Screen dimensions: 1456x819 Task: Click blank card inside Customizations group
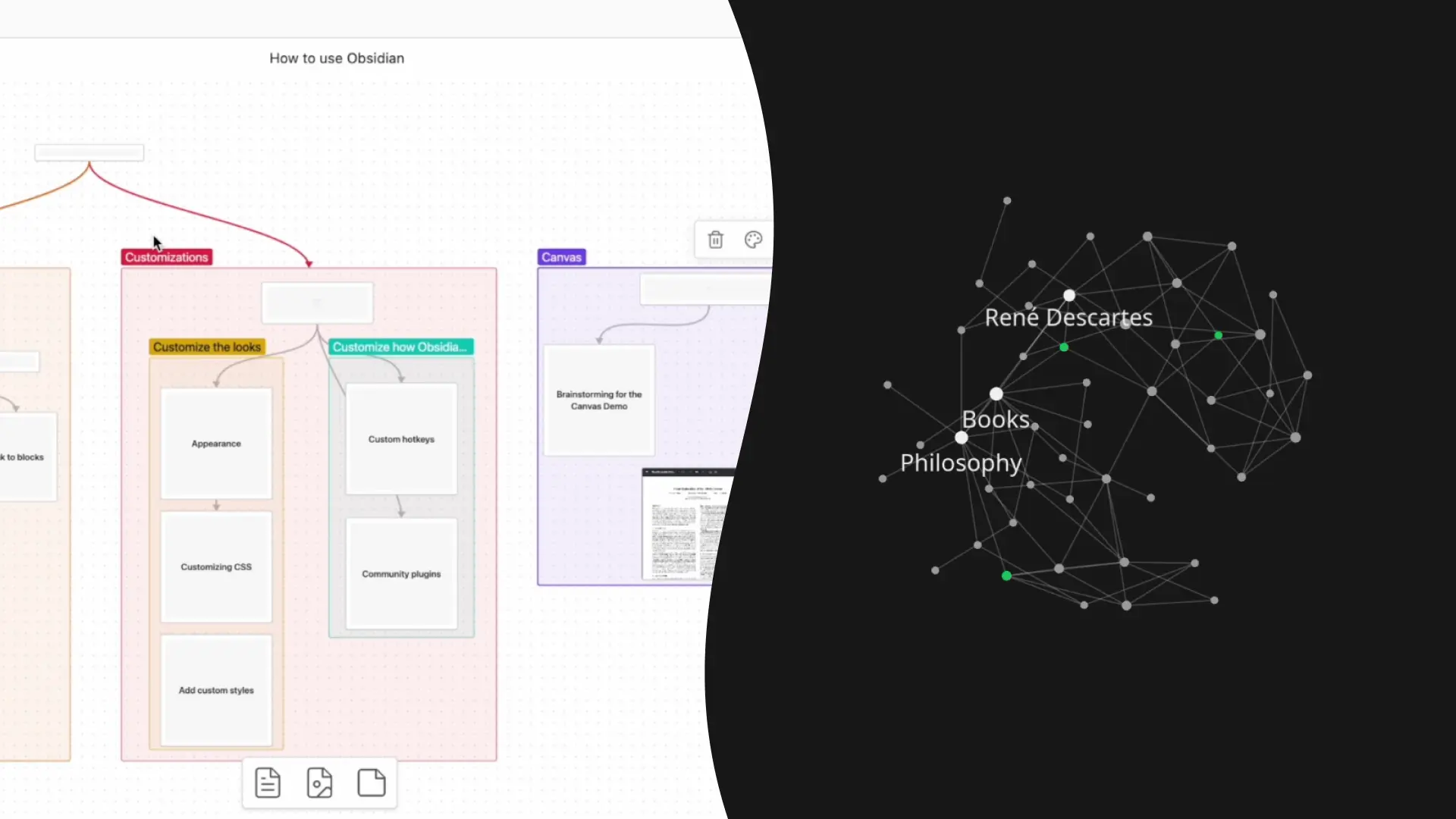317,303
